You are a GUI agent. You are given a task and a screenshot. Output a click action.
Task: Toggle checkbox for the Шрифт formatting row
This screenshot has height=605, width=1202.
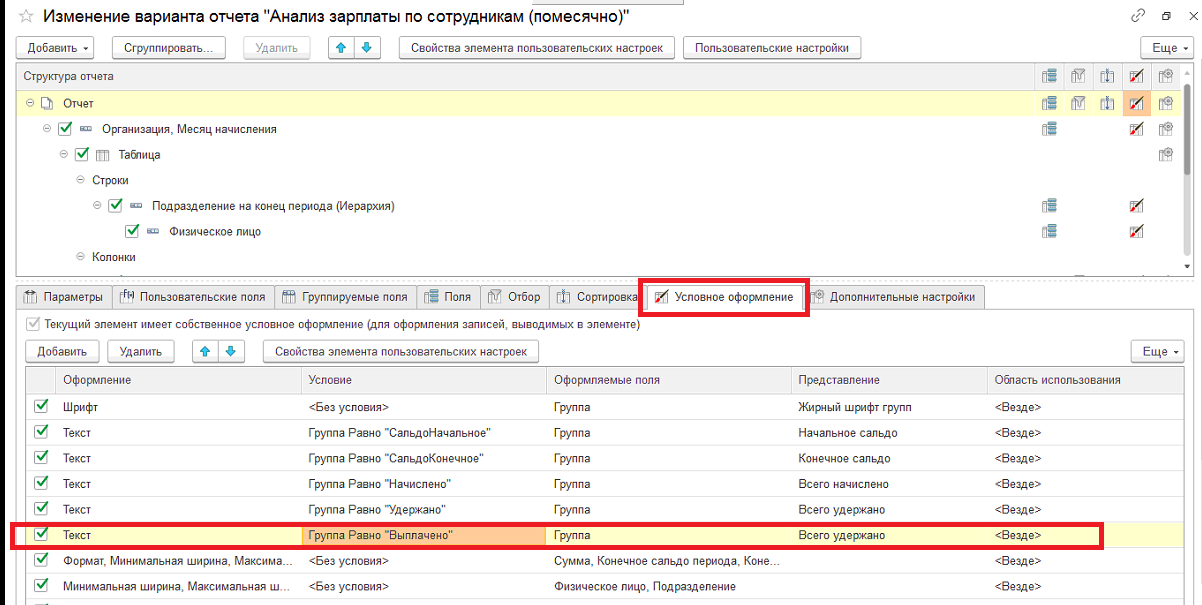pos(41,407)
